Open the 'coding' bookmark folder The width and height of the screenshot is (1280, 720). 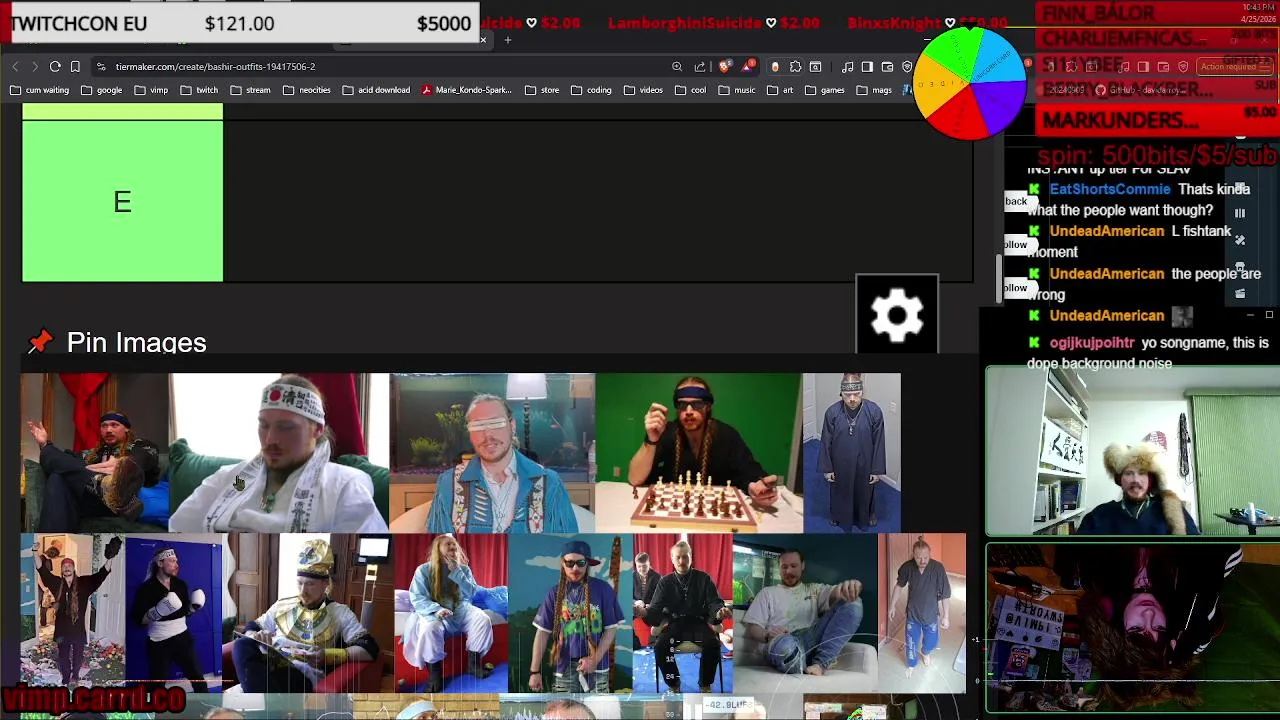click(x=590, y=90)
